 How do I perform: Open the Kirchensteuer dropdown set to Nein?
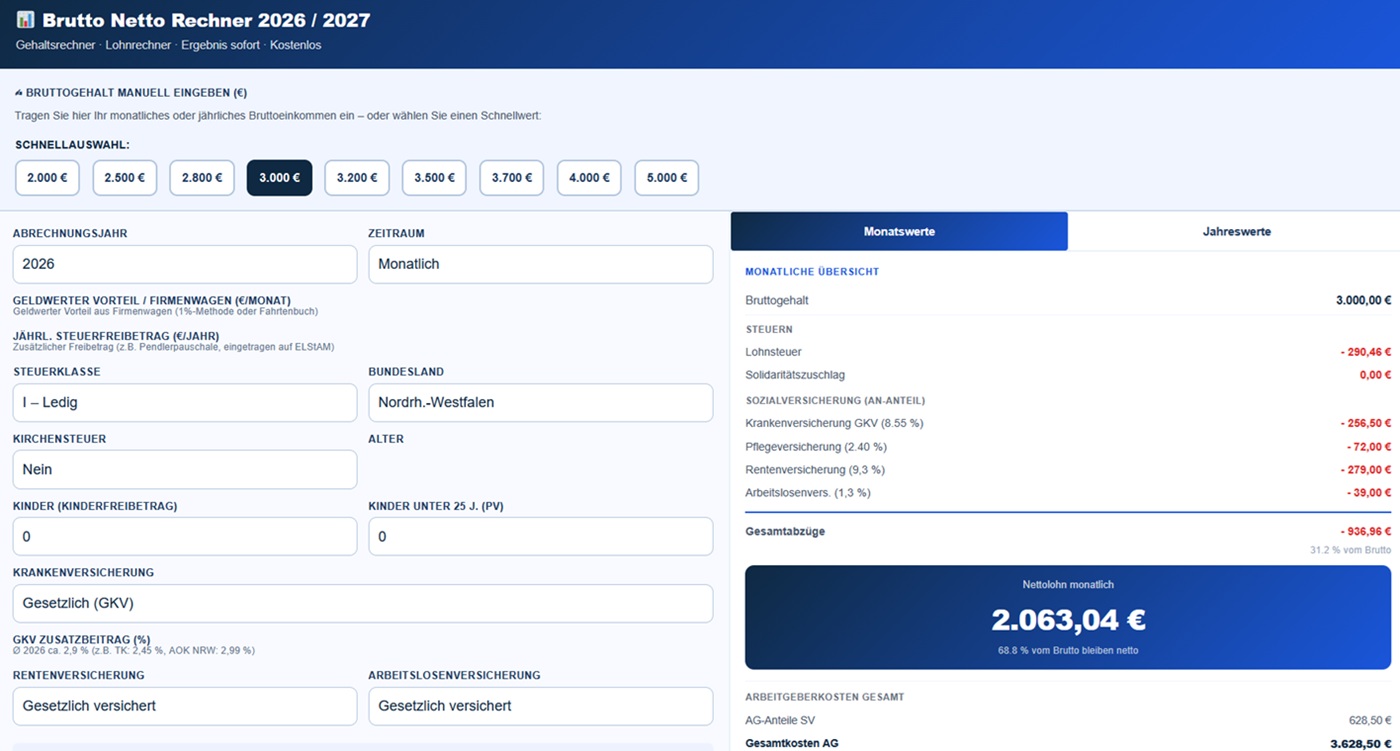point(185,470)
